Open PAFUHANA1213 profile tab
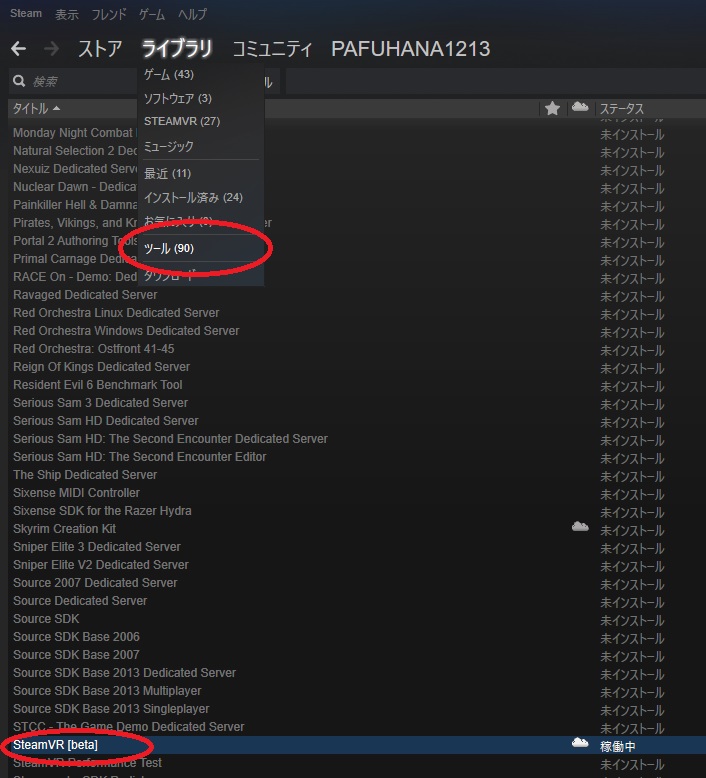Image resolution: width=706 pixels, height=778 pixels. (410, 49)
